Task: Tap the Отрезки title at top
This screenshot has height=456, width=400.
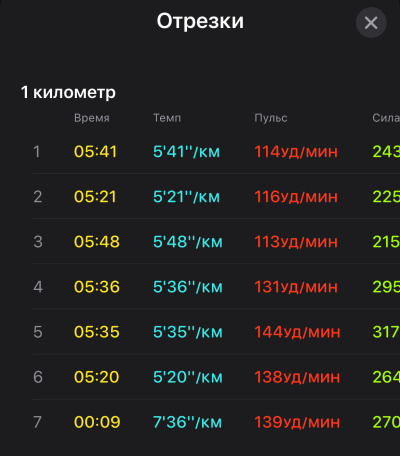Action: [x=200, y=21]
